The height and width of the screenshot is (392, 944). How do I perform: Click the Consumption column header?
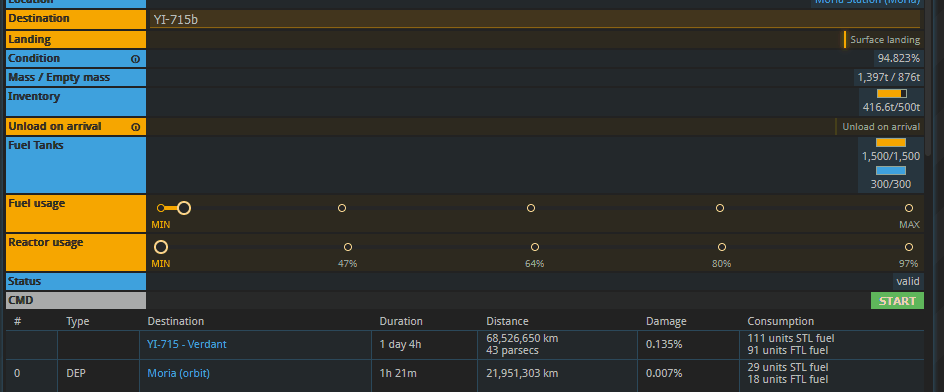[x=781, y=322]
